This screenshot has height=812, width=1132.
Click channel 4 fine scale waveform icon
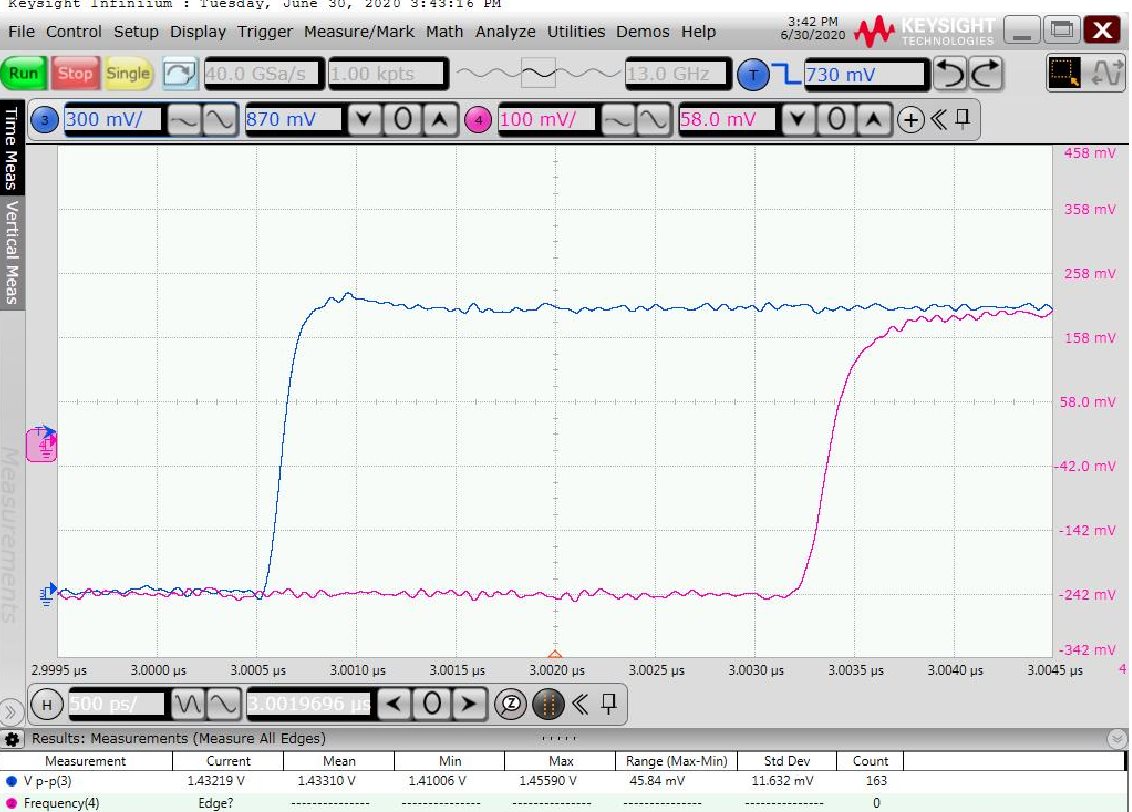[653, 120]
